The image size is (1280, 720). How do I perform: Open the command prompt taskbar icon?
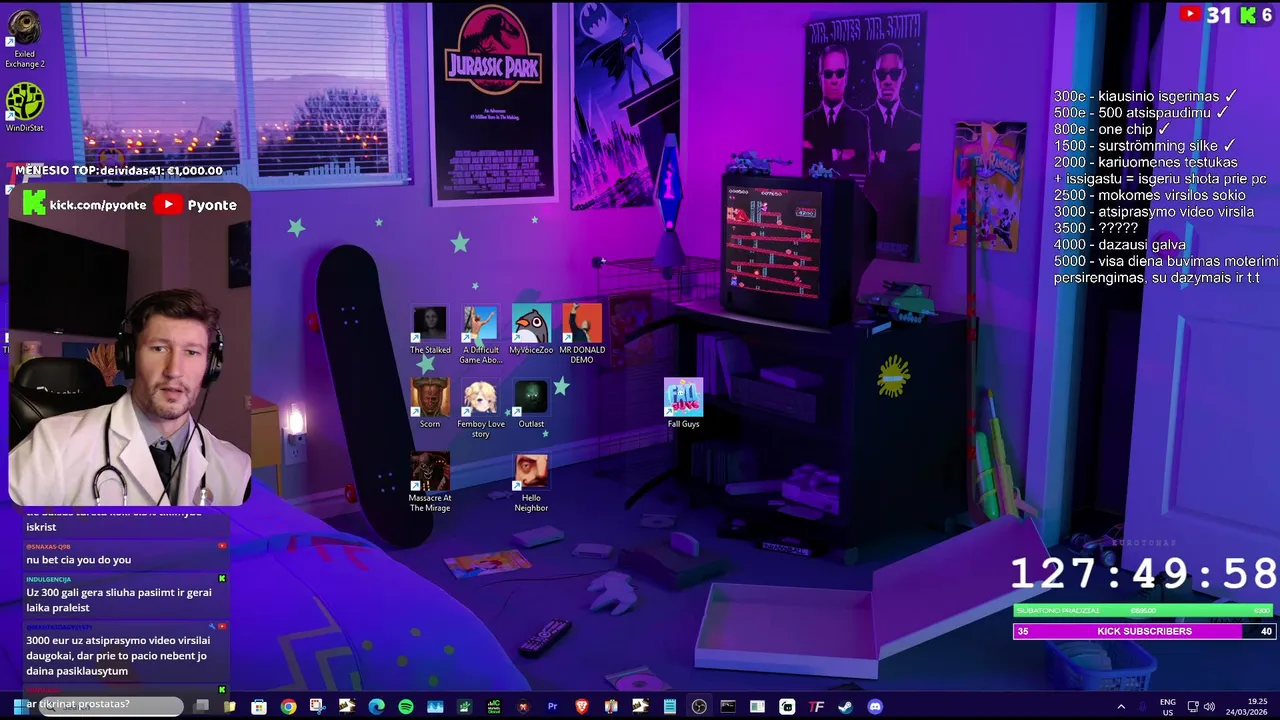728,707
